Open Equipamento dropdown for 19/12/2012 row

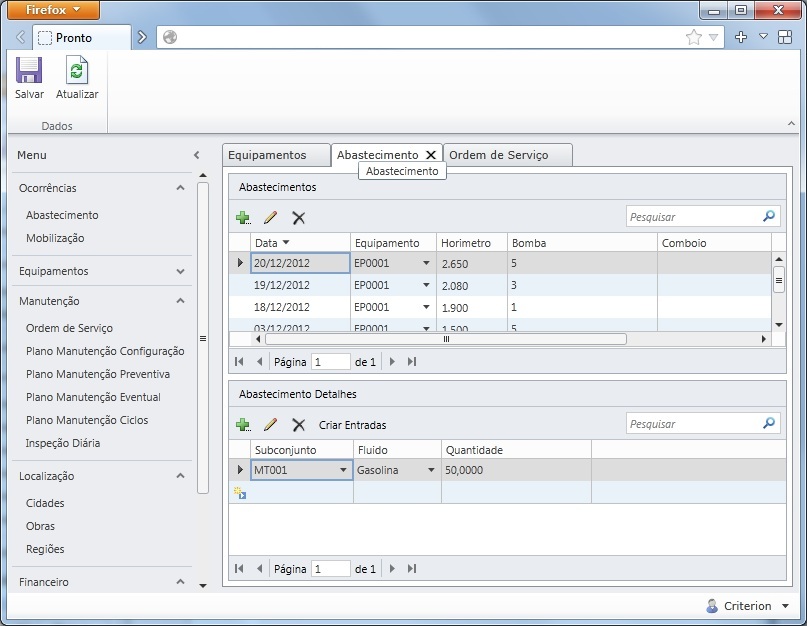click(x=426, y=285)
